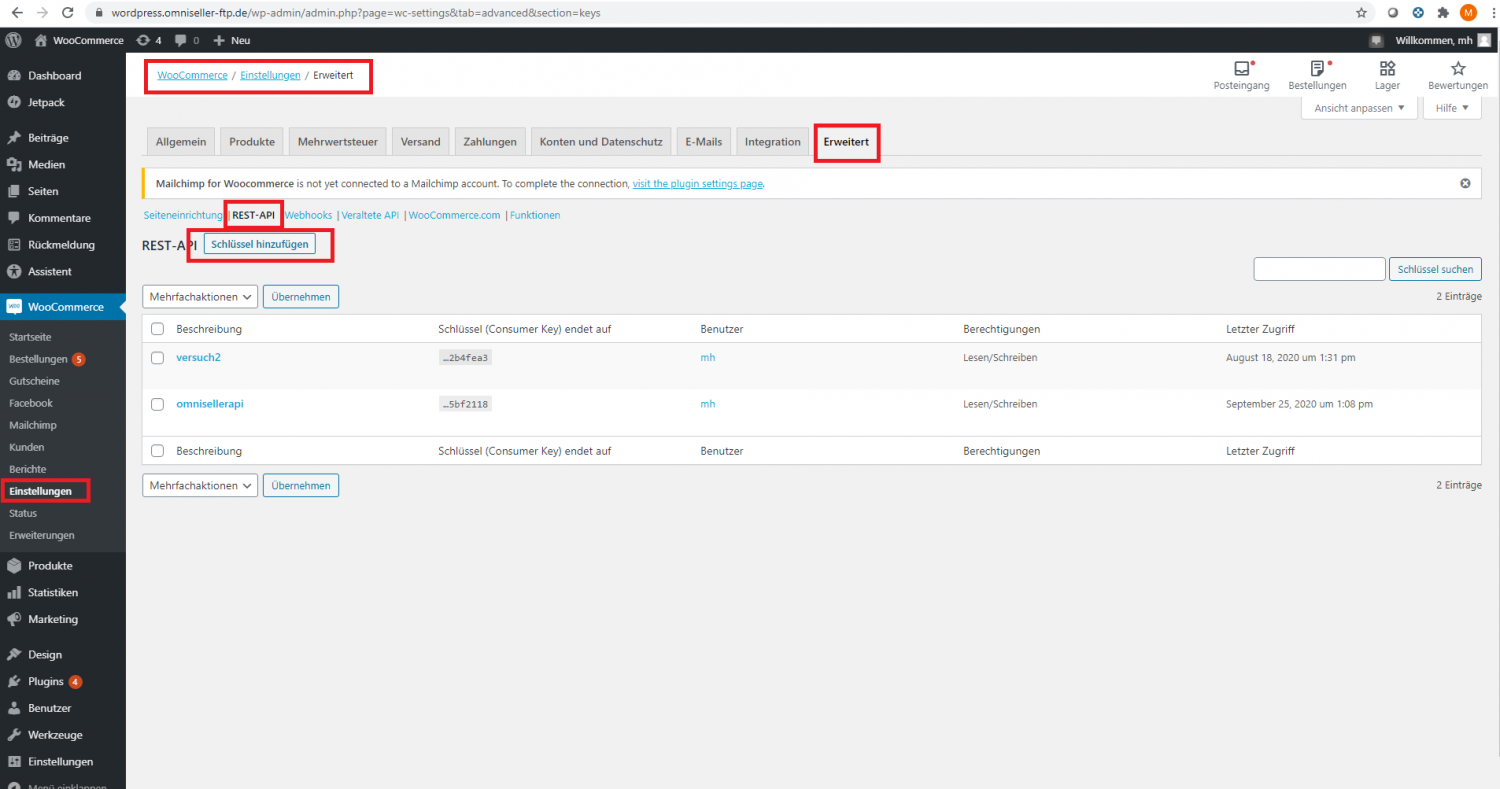Open the Lager stock icon
1500x789 pixels.
click(1387, 69)
